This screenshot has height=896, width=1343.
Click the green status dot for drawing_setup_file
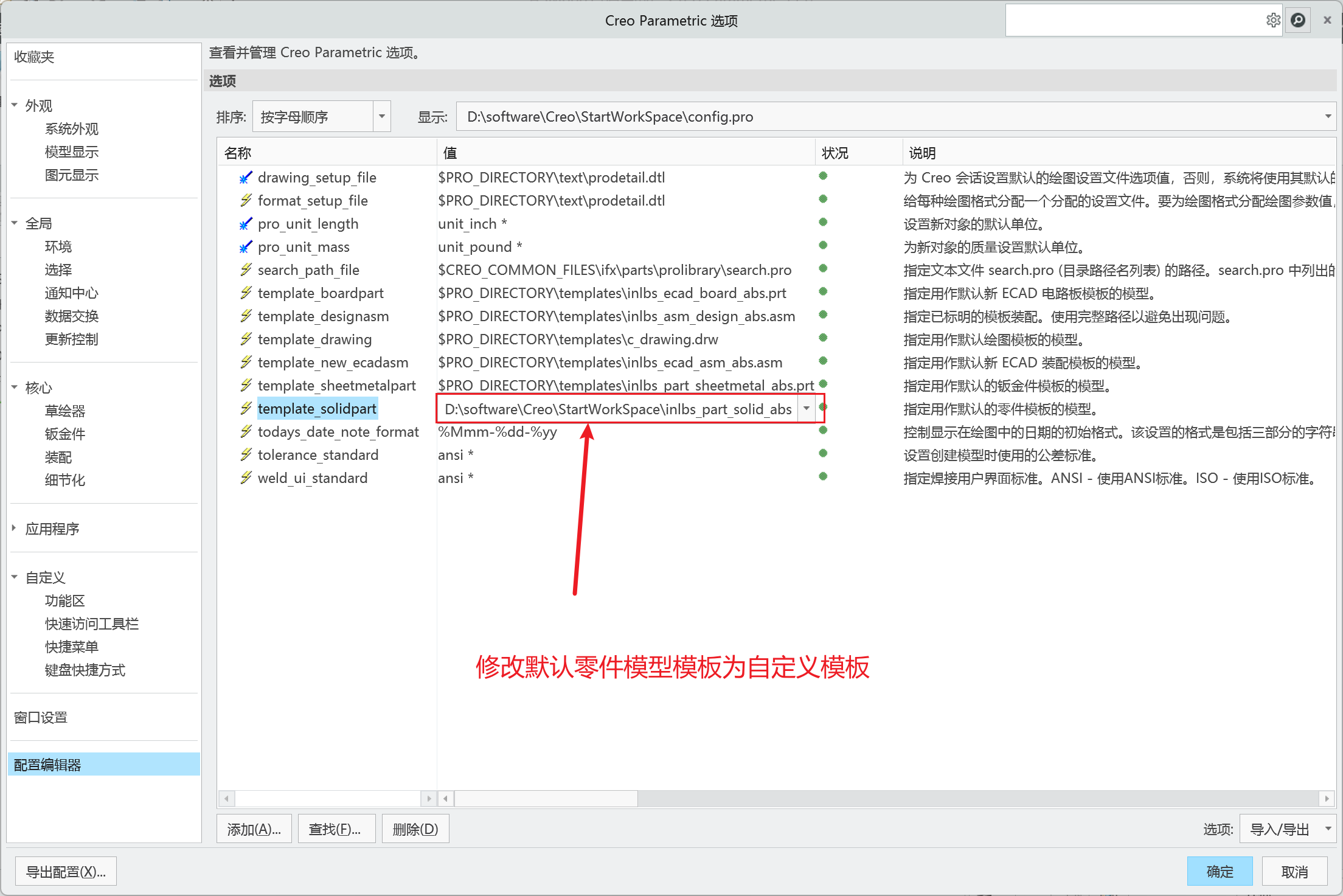tap(823, 176)
